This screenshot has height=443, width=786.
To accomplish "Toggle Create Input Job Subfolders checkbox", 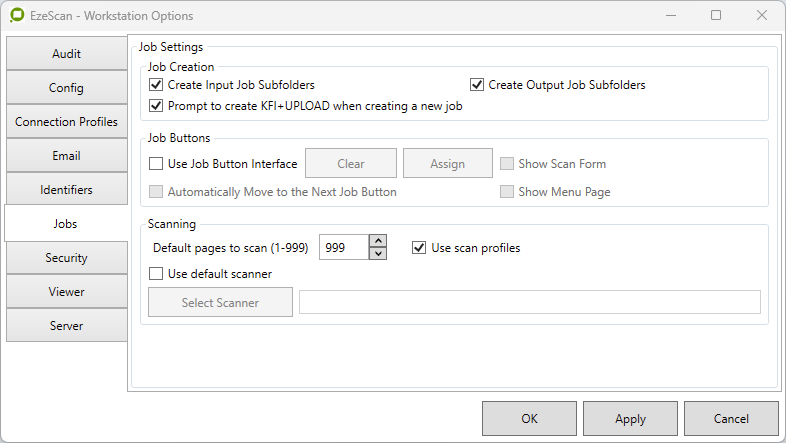I will pyautogui.click(x=156, y=85).
